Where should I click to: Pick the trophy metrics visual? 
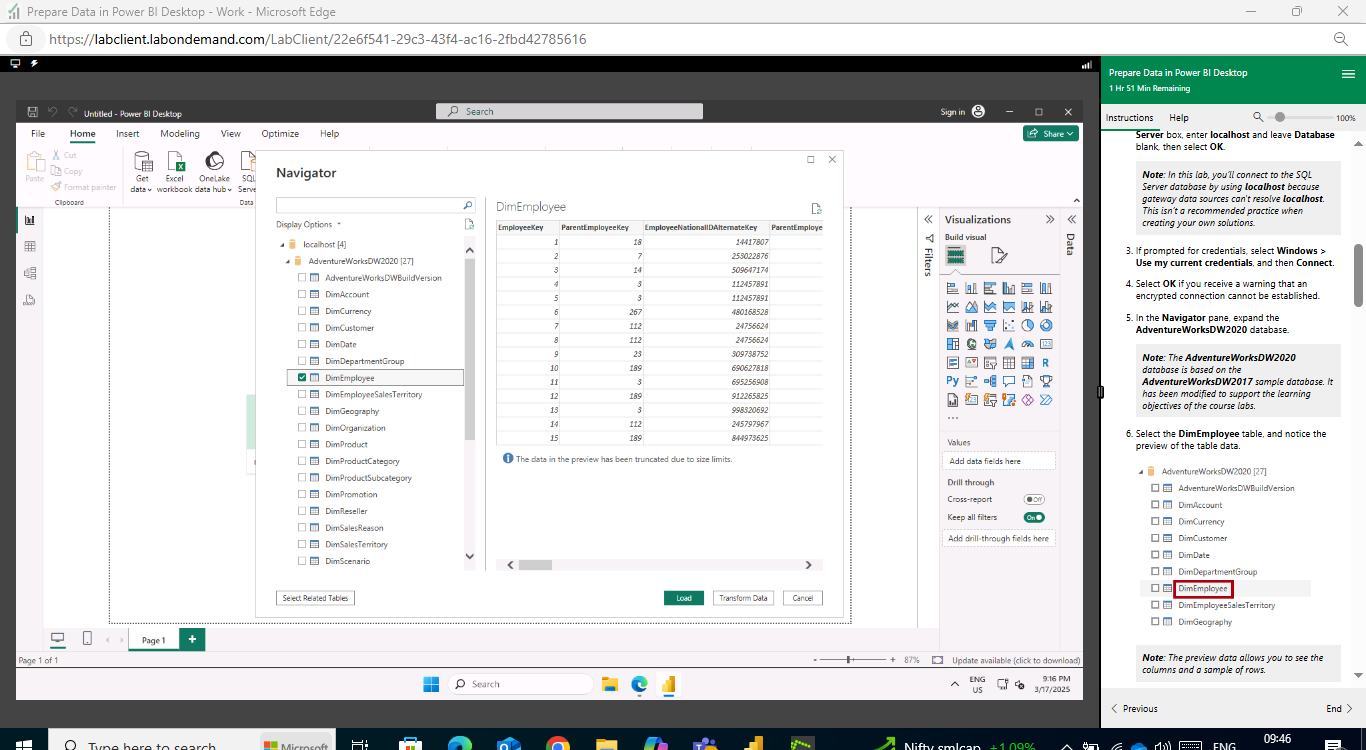point(1046,381)
